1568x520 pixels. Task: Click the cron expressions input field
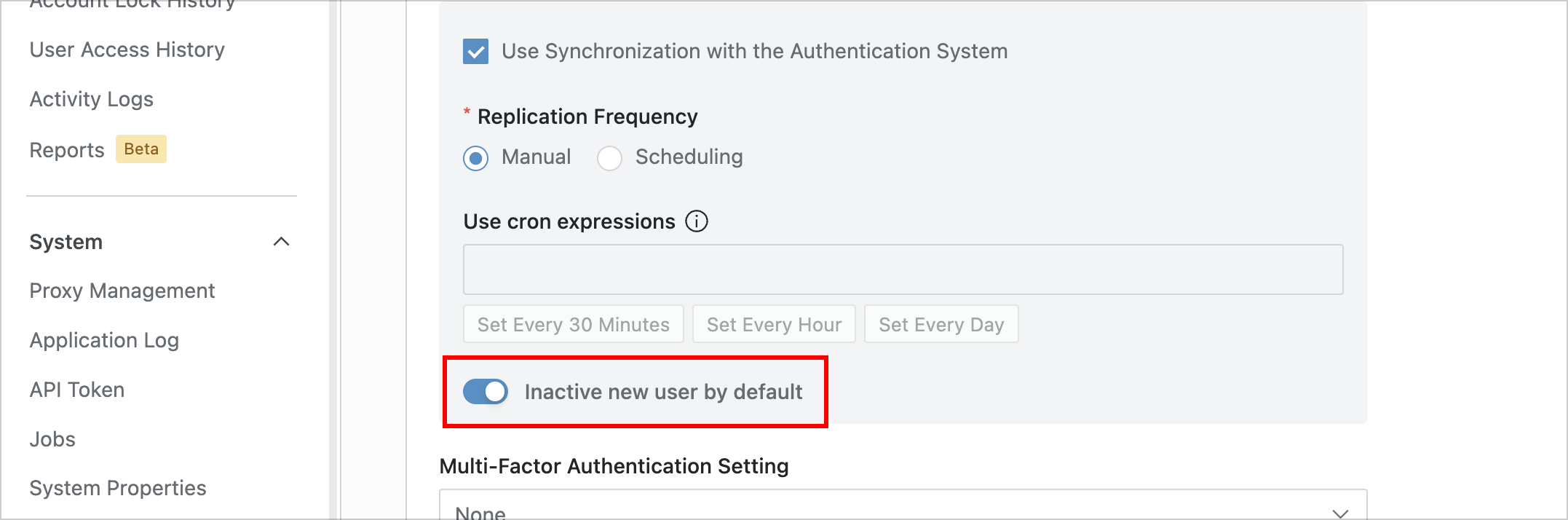903,269
